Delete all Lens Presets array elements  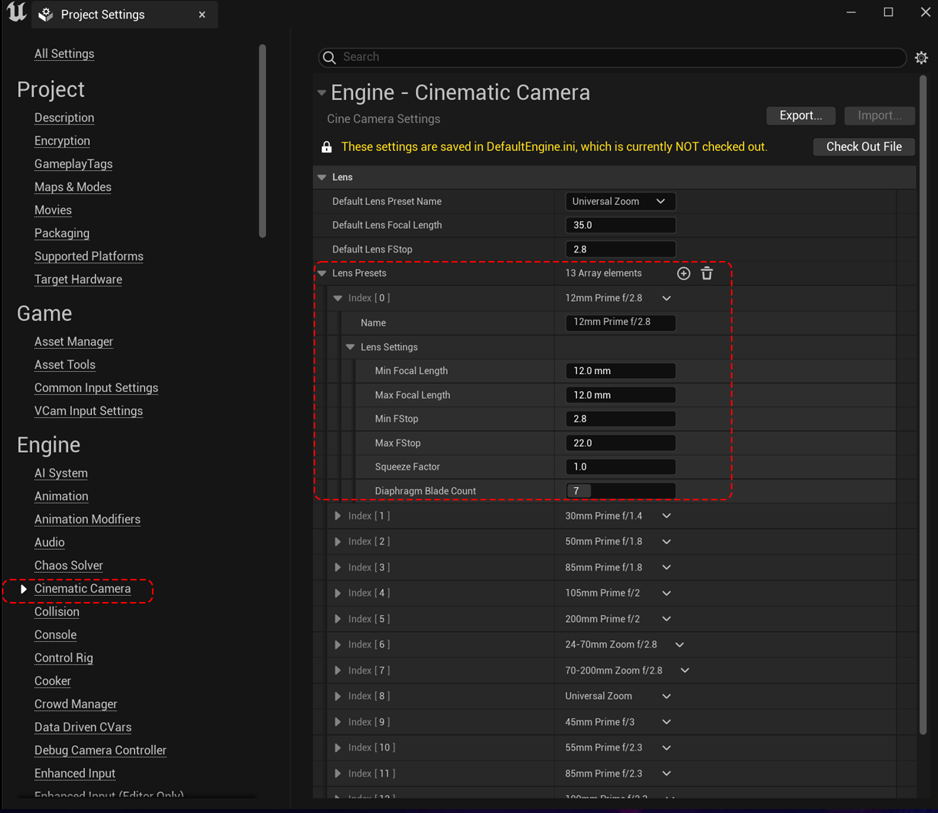pyautogui.click(x=707, y=273)
